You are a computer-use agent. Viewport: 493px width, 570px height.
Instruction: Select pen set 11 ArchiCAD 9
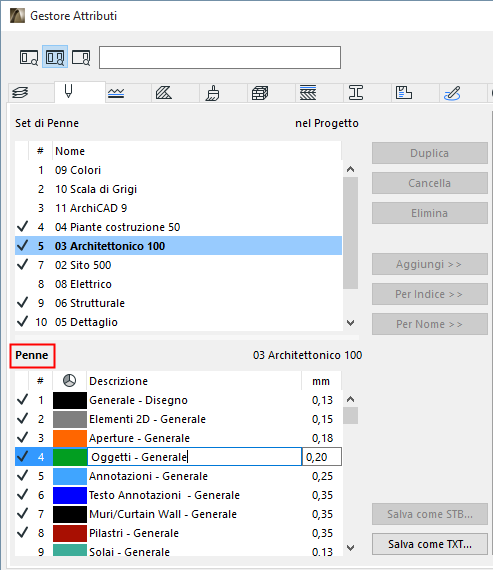(x=178, y=208)
